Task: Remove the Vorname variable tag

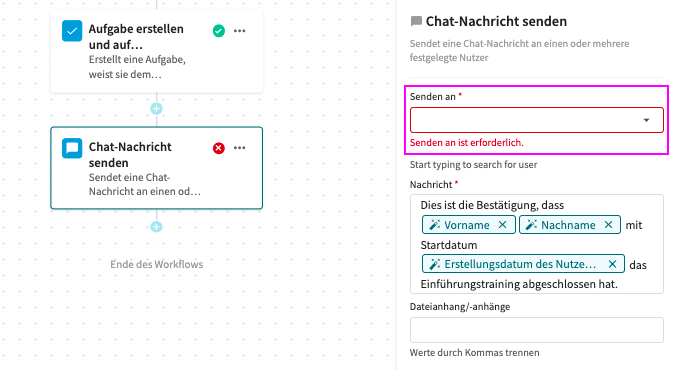Action: [x=502, y=224]
